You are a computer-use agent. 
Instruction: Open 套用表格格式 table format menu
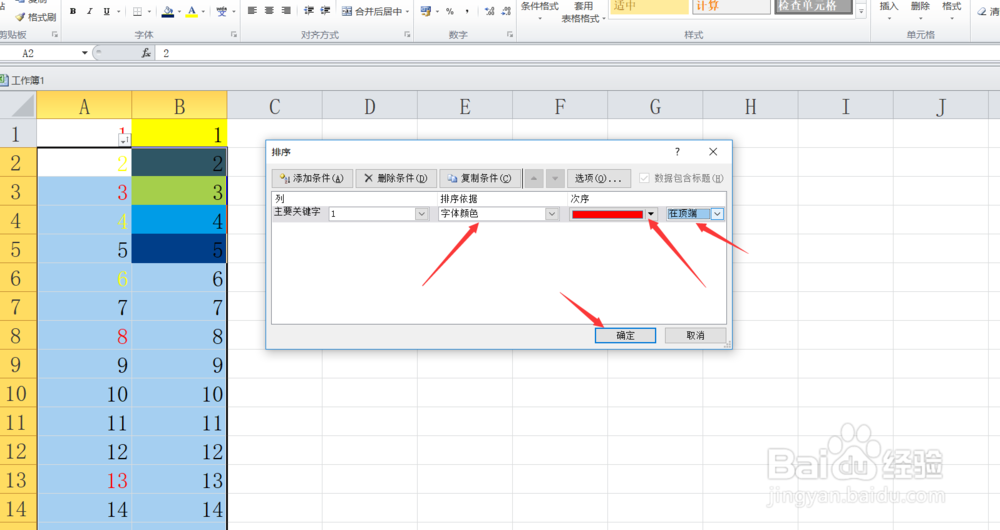pyautogui.click(x=584, y=13)
